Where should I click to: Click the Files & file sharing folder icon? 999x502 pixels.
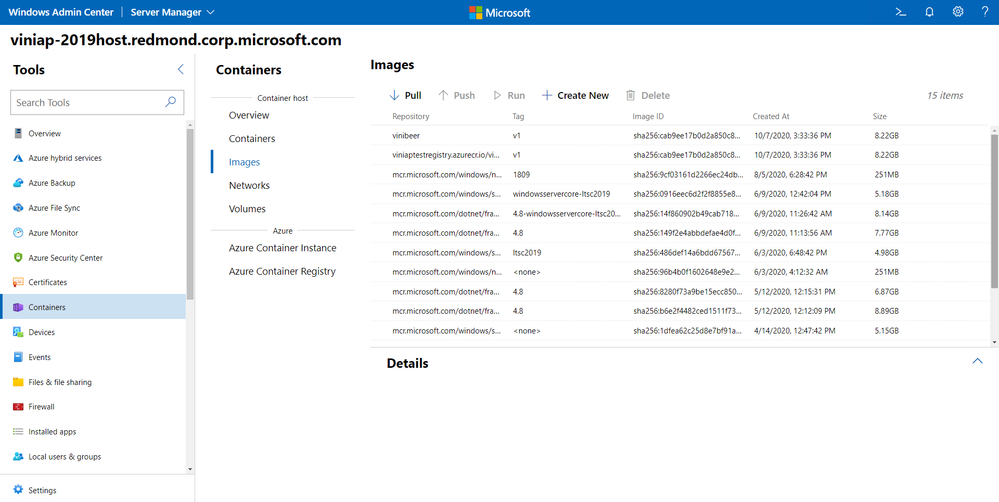[x=18, y=382]
